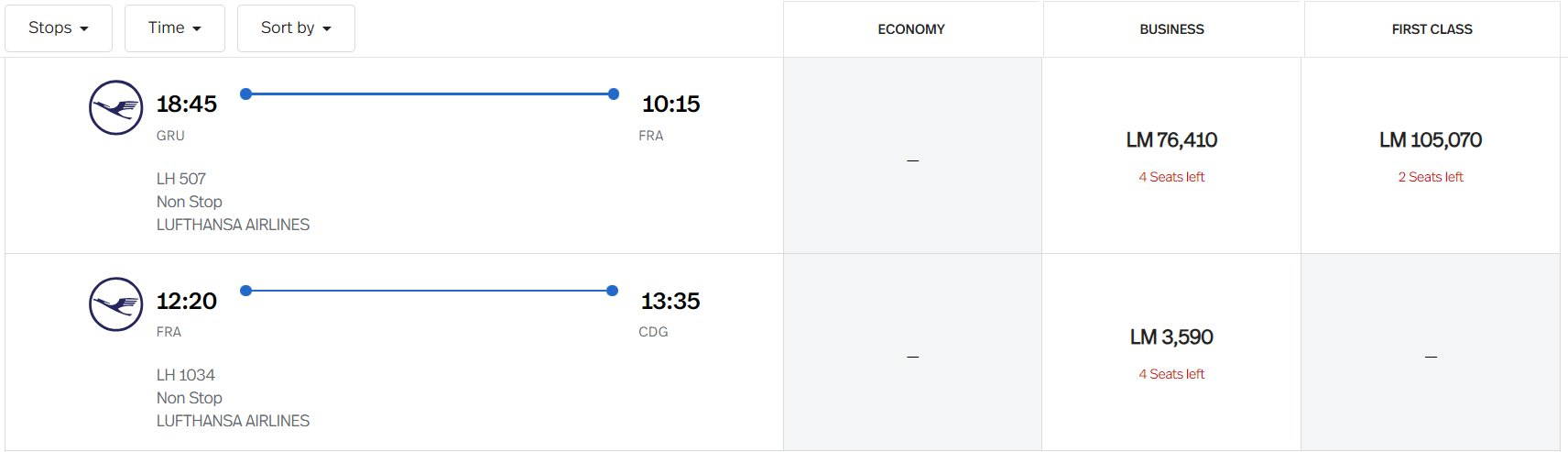Open the Time filter dropdown
Viewport: 1568px width, 452px height.
(175, 28)
